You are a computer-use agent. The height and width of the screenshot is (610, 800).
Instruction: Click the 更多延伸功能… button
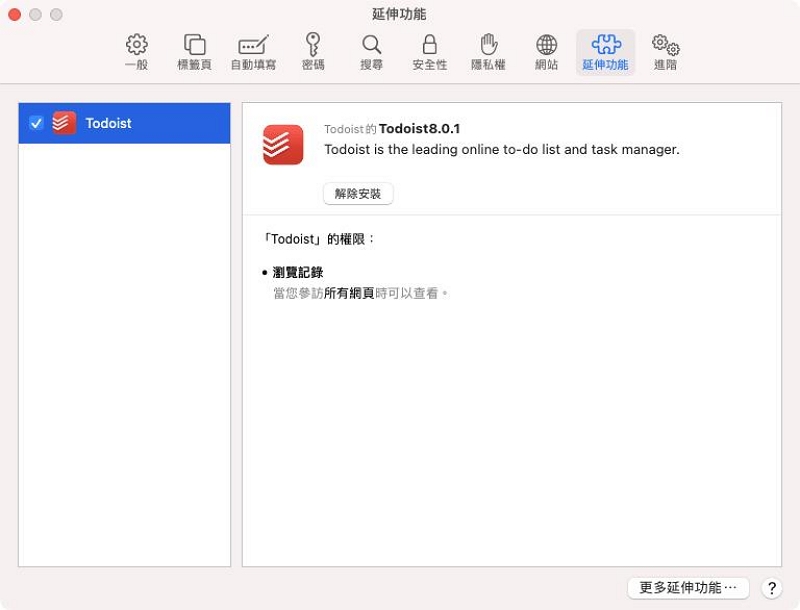coord(688,588)
